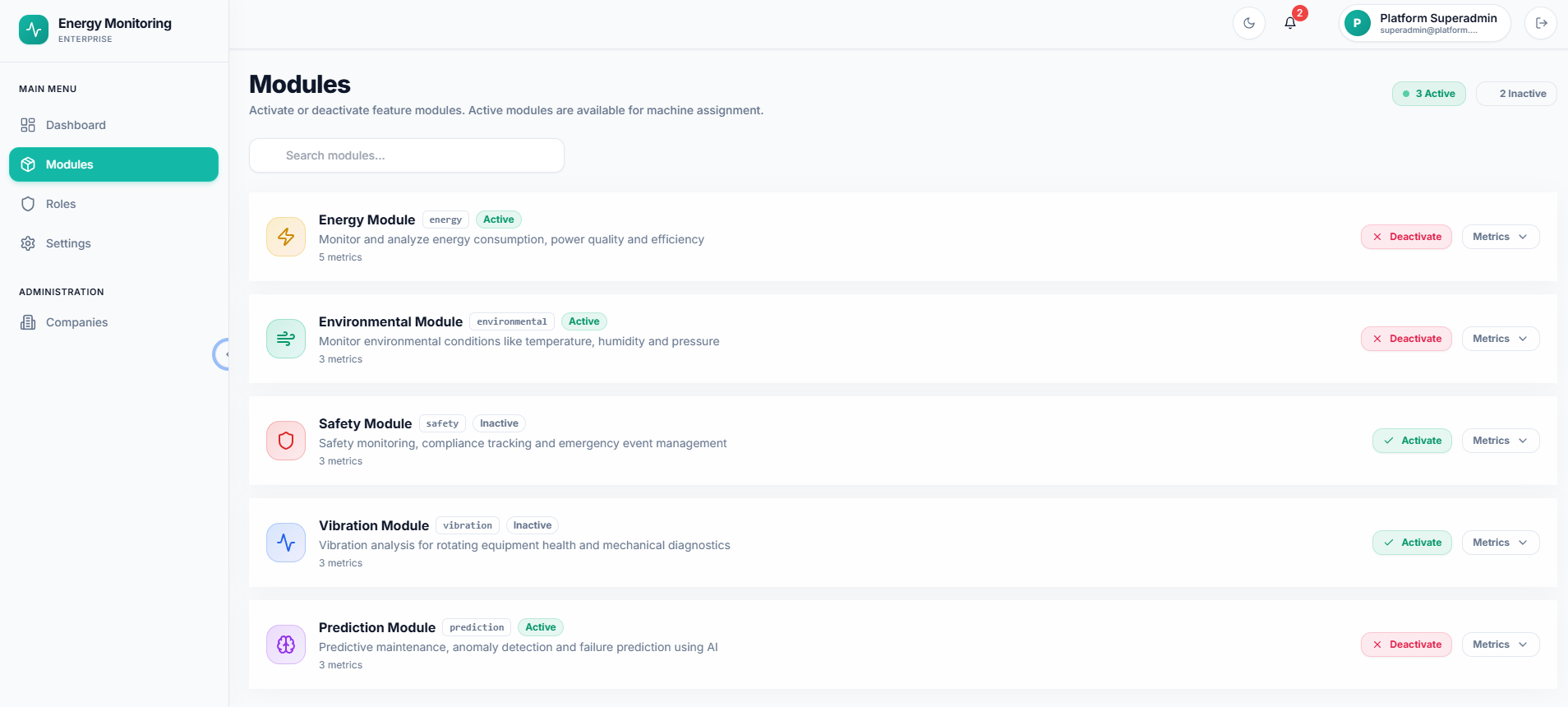Click the Environmental Module title
This screenshot has width=1568, height=707.
tap(390, 321)
